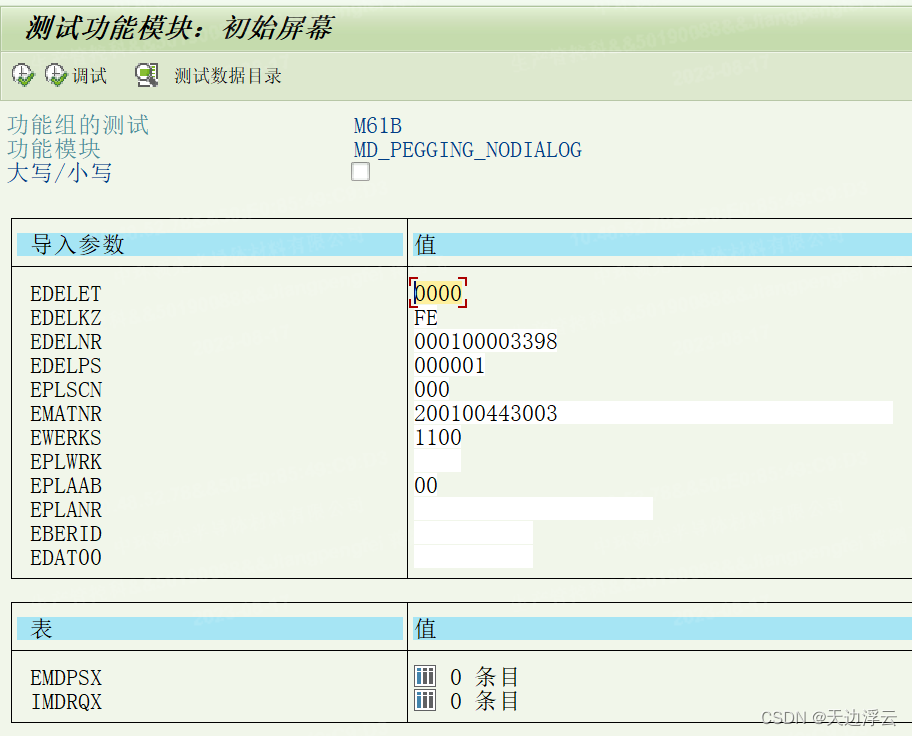Click the empty EPLWRK value field

pos(437,460)
